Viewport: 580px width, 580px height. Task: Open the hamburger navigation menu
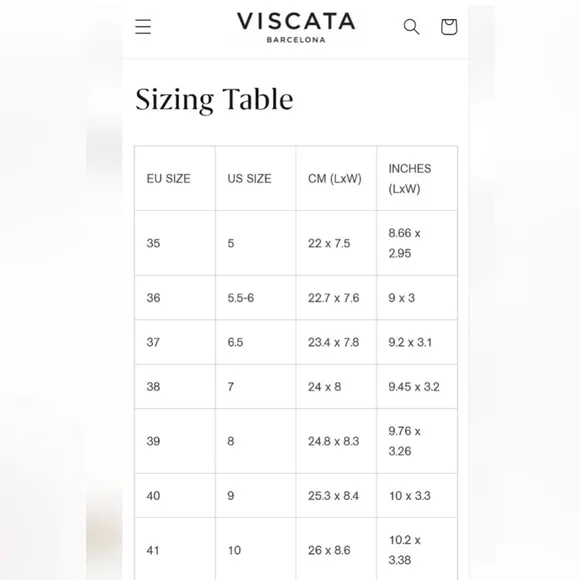click(x=143, y=27)
